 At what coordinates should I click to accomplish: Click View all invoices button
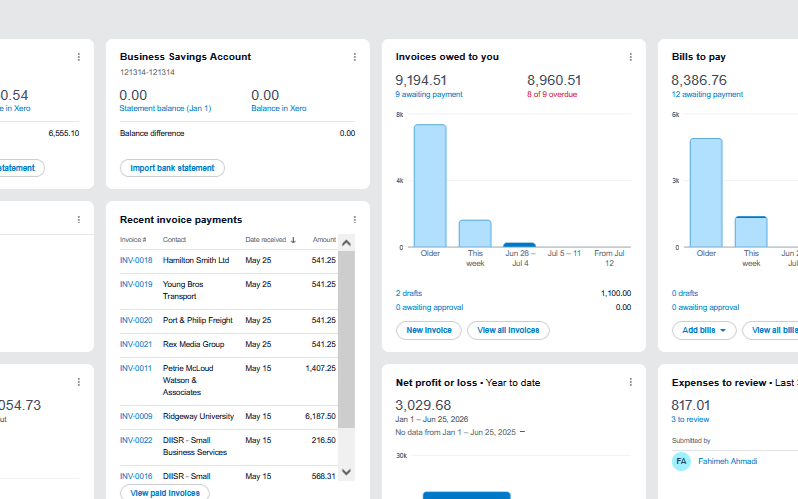coord(508,330)
